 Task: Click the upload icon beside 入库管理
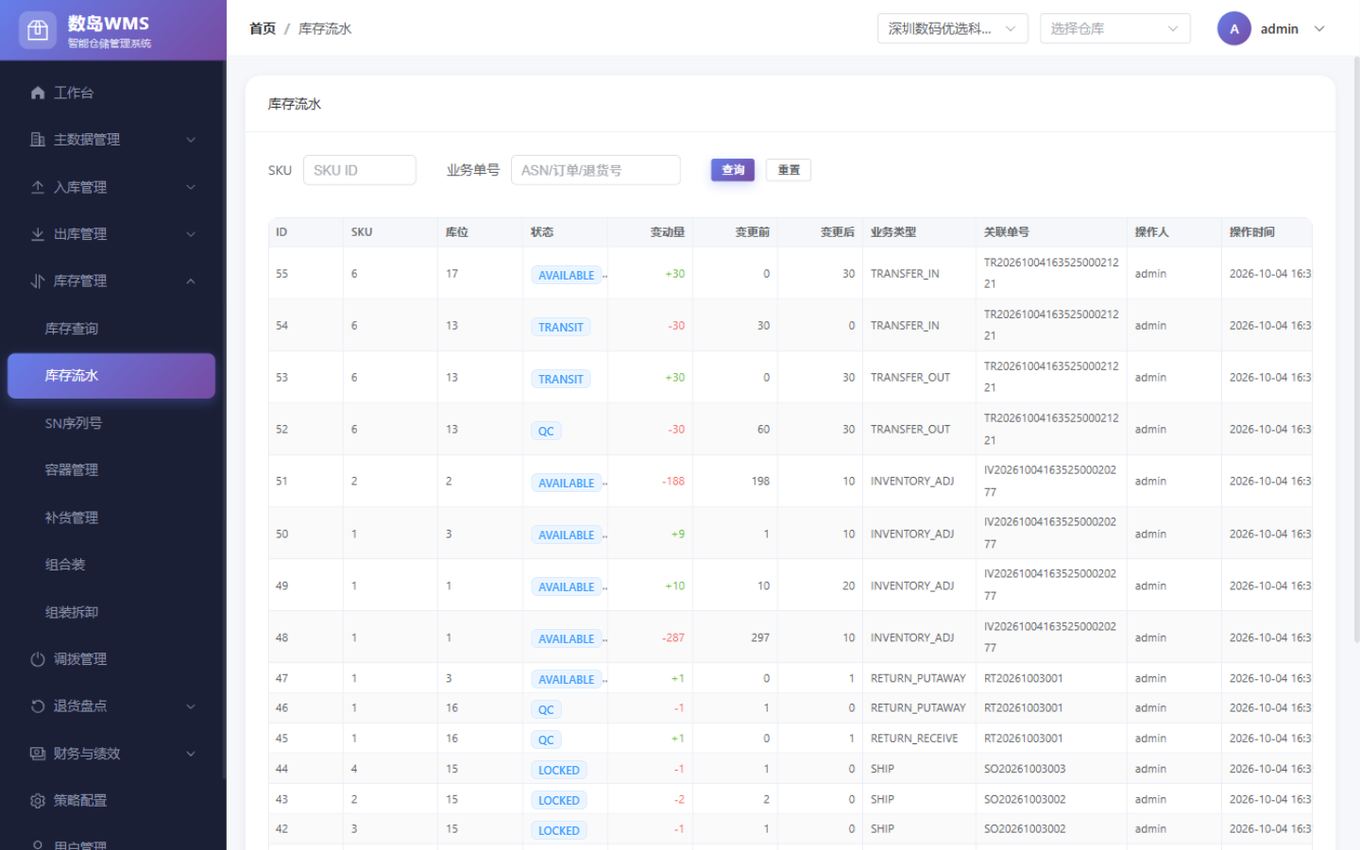pyautogui.click(x=38, y=187)
